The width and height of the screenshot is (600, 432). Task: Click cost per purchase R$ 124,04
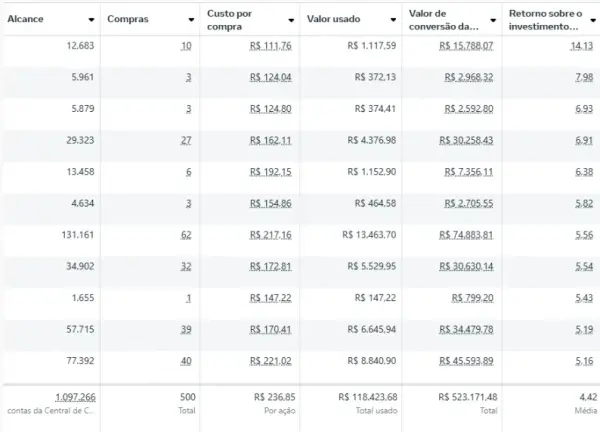pos(271,77)
